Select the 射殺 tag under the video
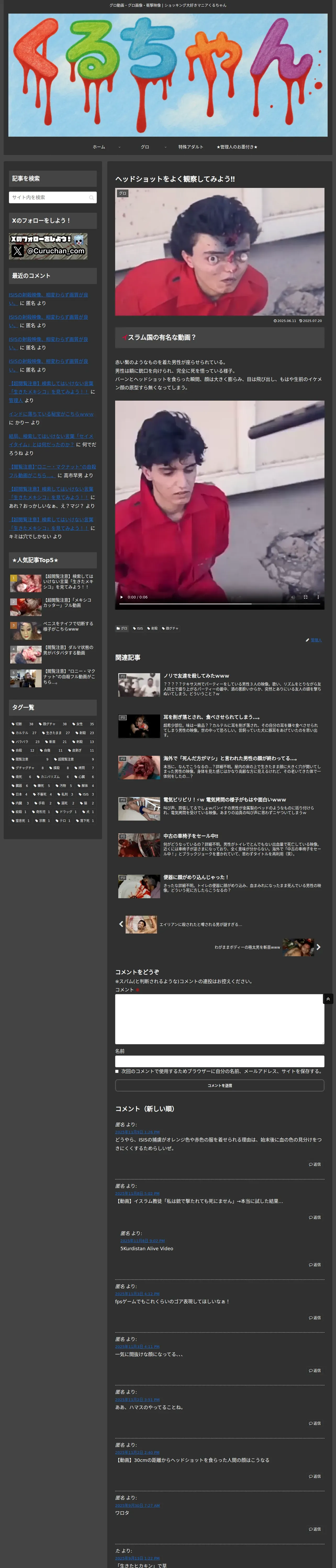Screen dimensions: 336x1568 [153, 628]
